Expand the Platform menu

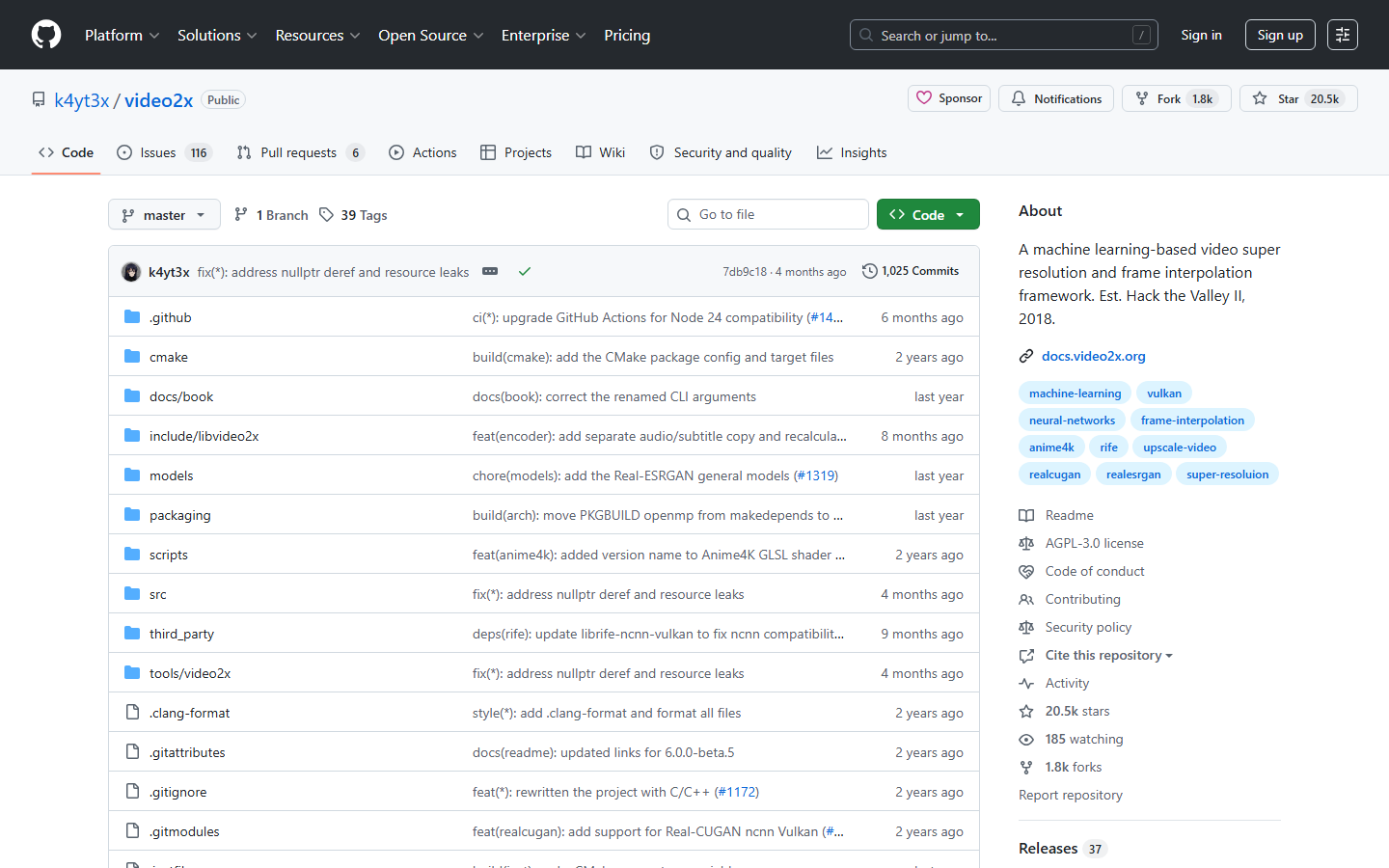[x=122, y=35]
